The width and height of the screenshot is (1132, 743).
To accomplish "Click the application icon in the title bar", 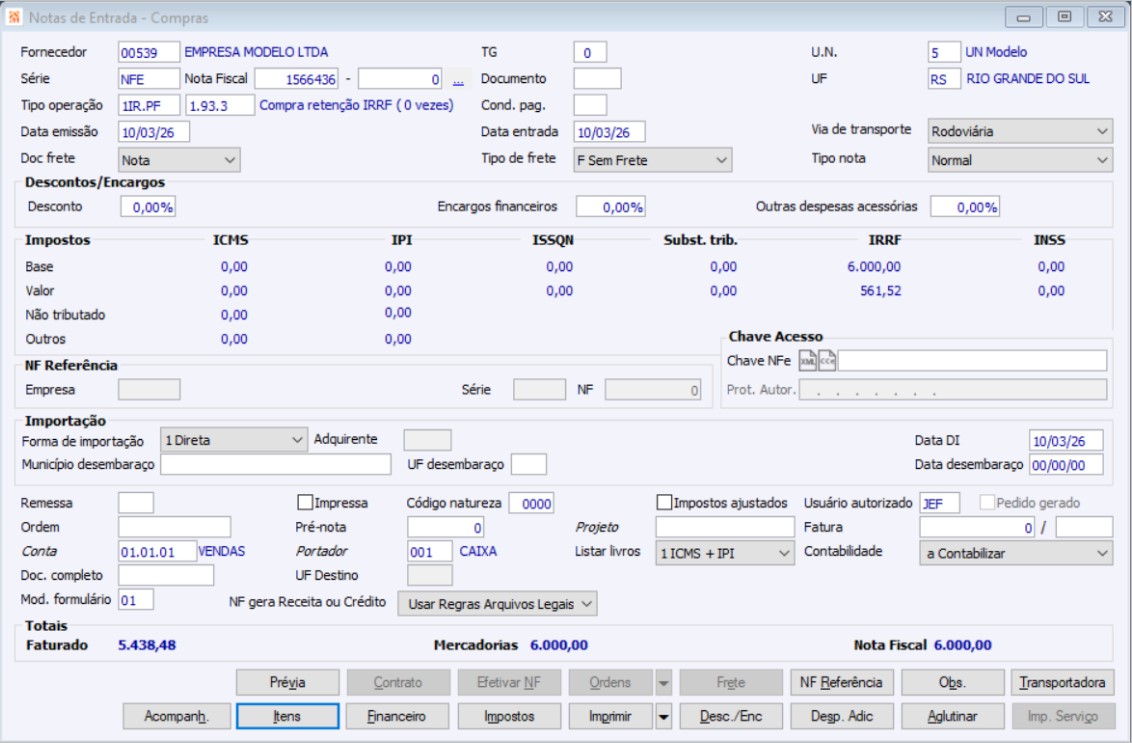I will (x=14, y=17).
